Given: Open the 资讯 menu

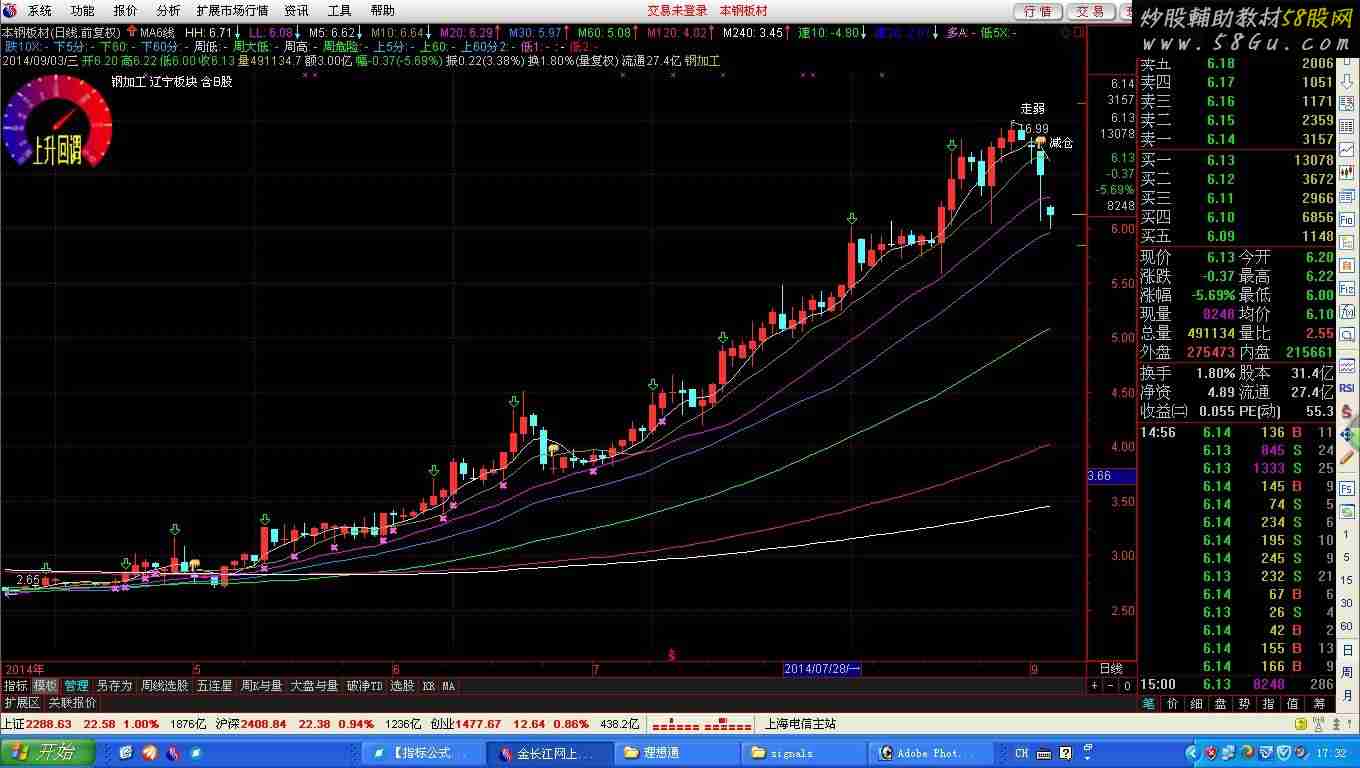Looking at the screenshot, I should (x=296, y=10).
